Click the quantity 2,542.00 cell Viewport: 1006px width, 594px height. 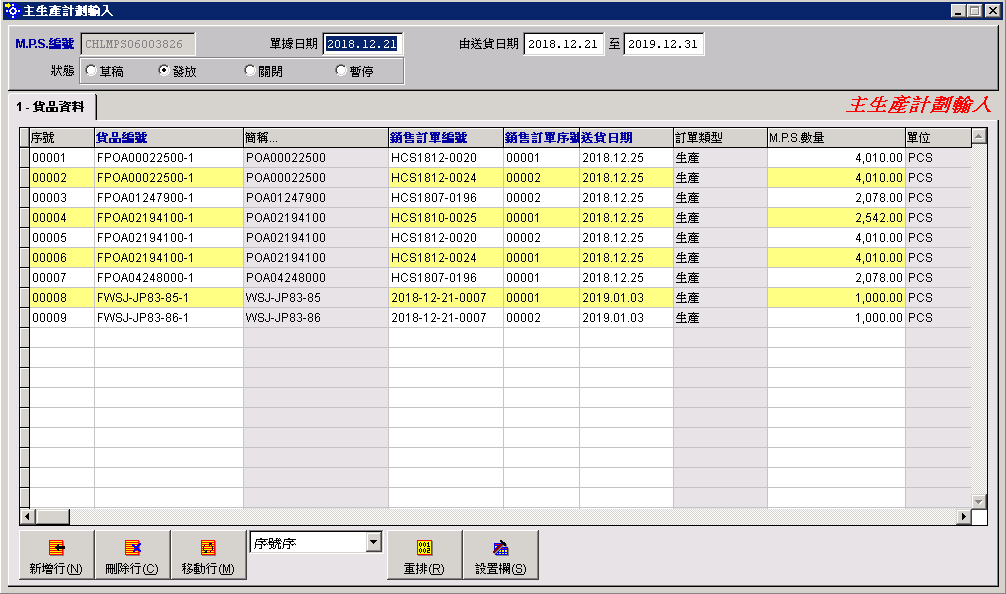(836, 217)
